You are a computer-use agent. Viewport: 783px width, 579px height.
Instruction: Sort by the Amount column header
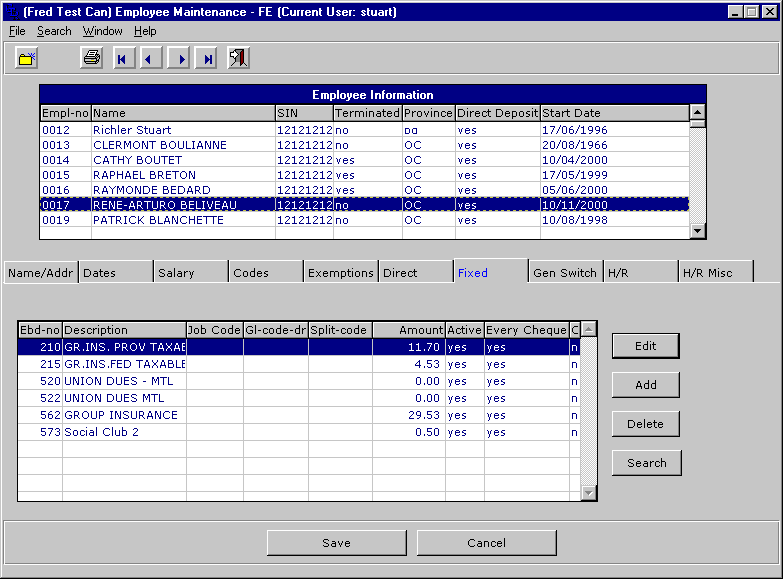pos(409,330)
